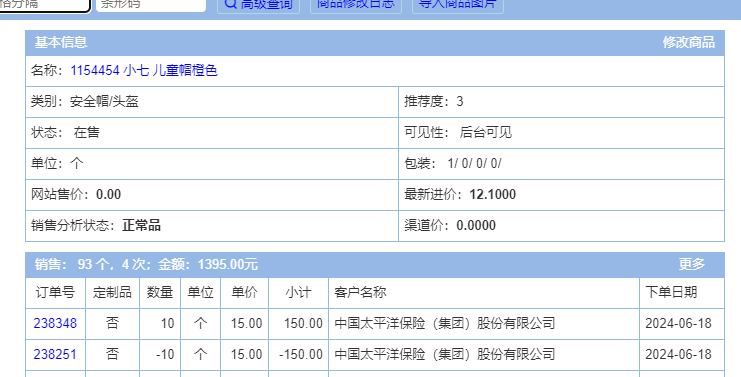Select the 最新进价：12.1000 cell
Screen dimensions: 741x377
point(561,195)
